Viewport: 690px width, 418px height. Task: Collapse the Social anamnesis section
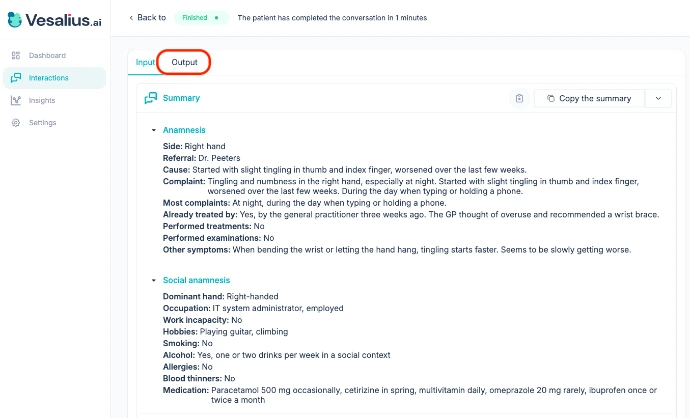point(153,280)
